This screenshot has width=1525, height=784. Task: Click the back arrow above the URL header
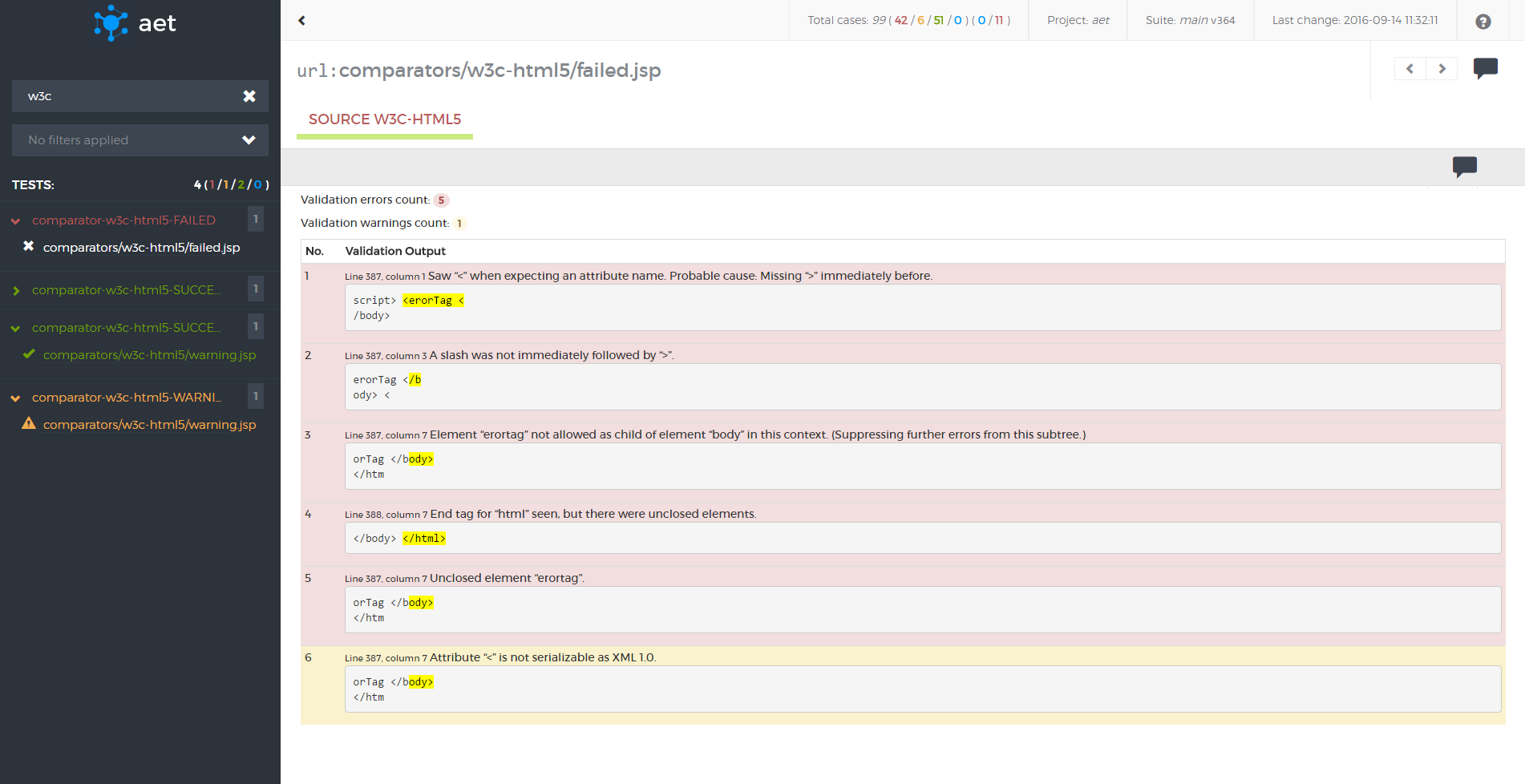[x=301, y=20]
